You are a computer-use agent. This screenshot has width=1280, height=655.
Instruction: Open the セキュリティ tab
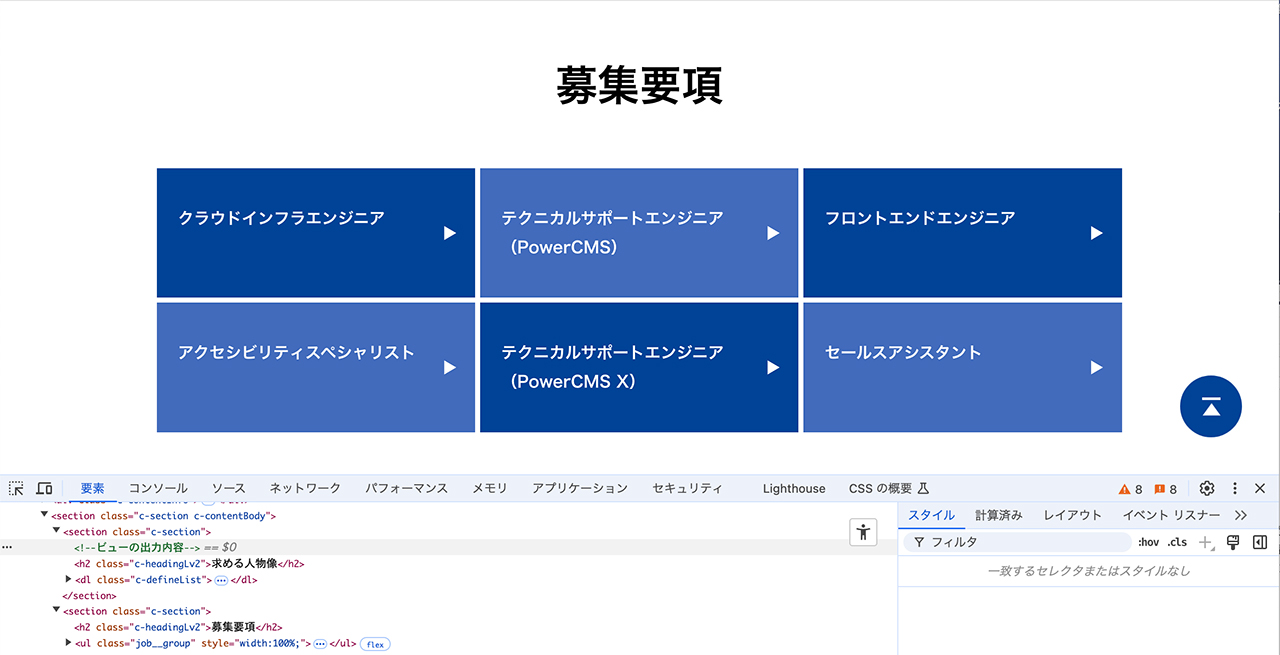(x=687, y=488)
